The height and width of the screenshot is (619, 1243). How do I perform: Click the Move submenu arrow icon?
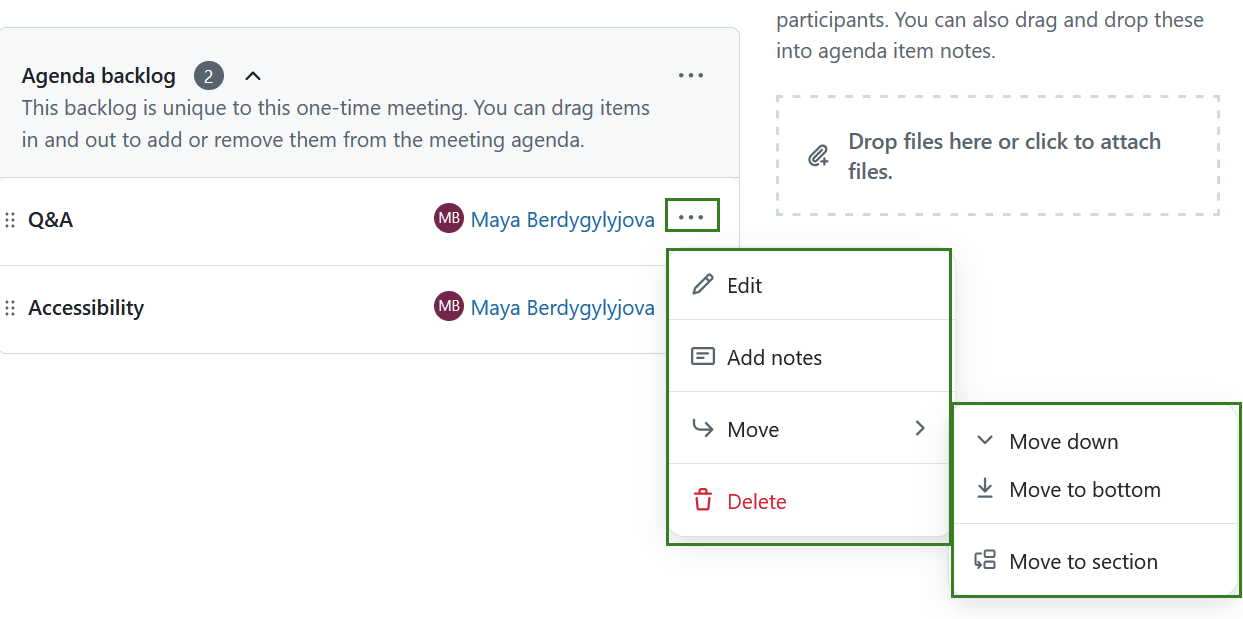pos(919,428)
